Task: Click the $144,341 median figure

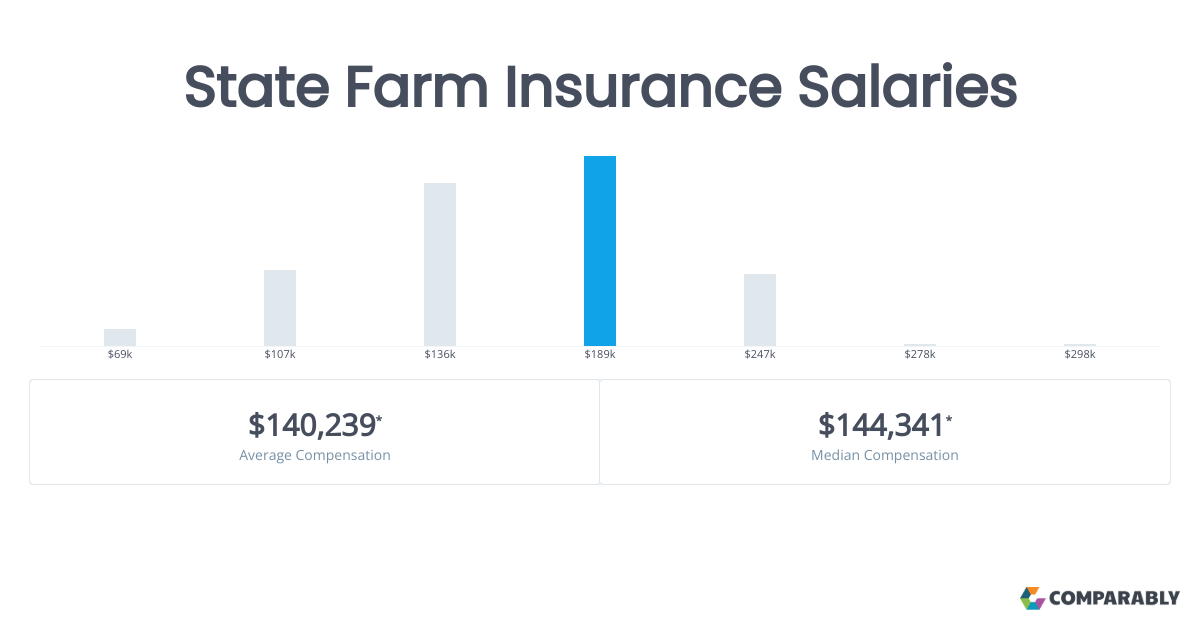Action: click(x=881, y=425)
